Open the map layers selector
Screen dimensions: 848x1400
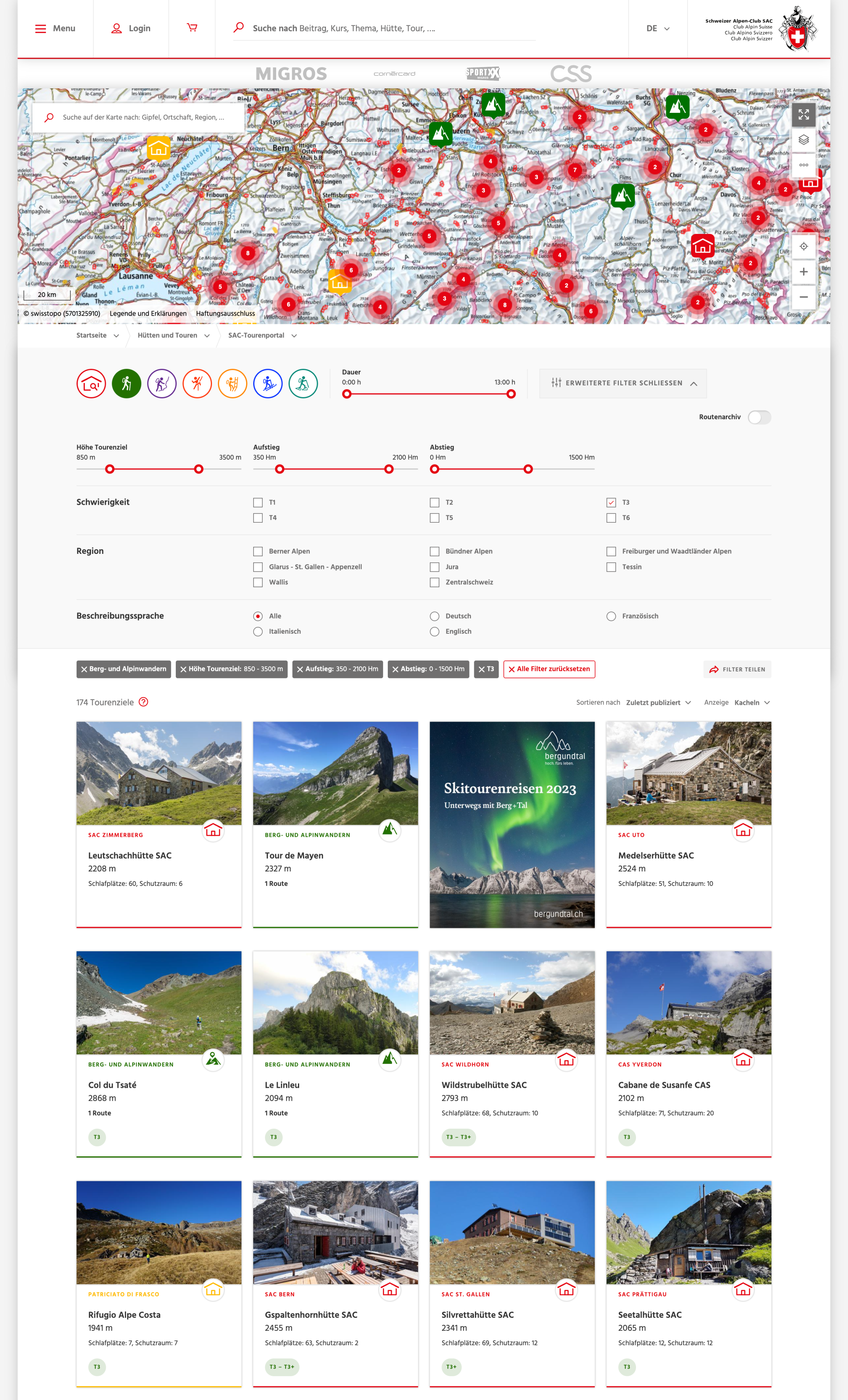tap(803, 140)
